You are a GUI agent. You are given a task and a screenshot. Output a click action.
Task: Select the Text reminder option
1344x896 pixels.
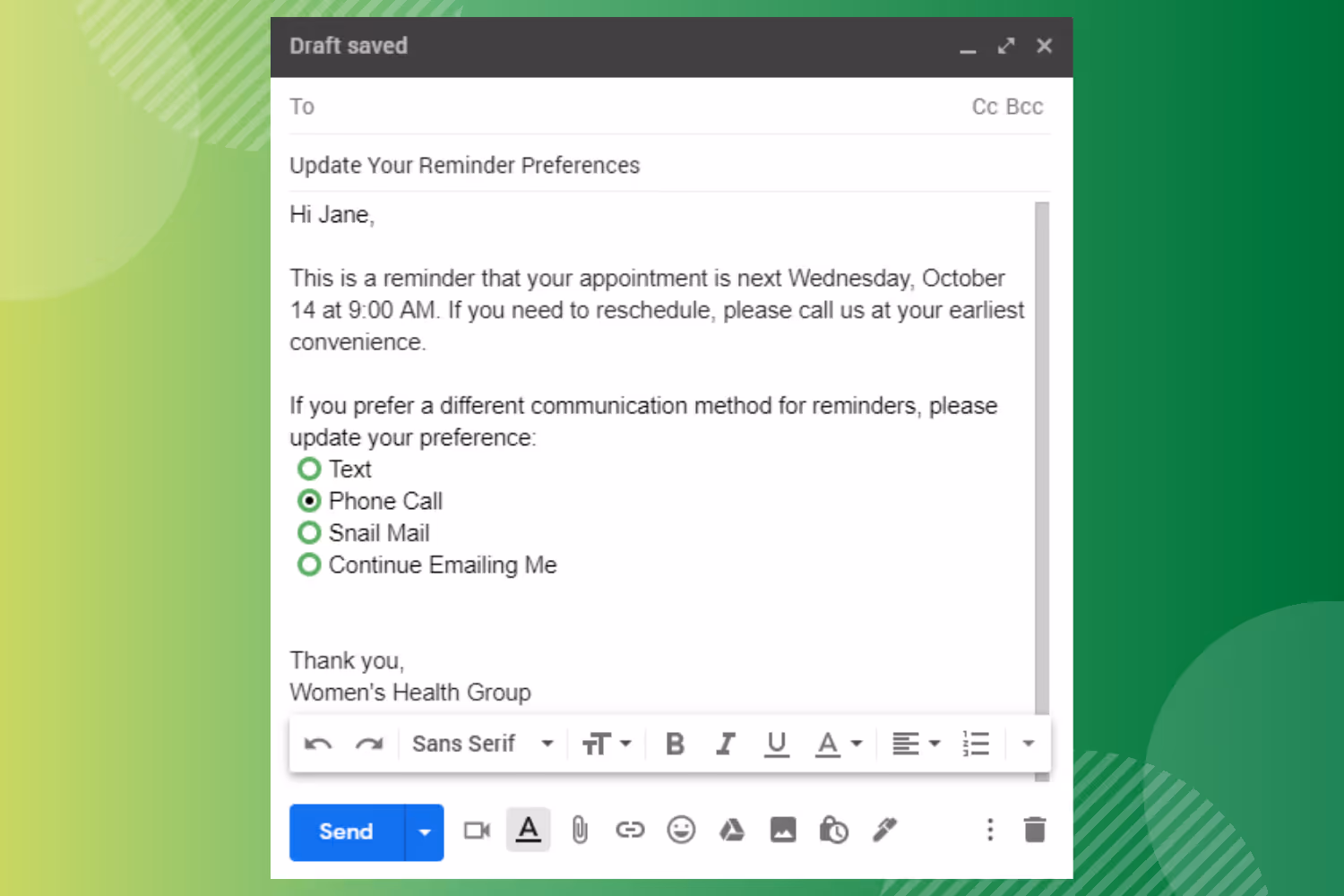point(308,469)
